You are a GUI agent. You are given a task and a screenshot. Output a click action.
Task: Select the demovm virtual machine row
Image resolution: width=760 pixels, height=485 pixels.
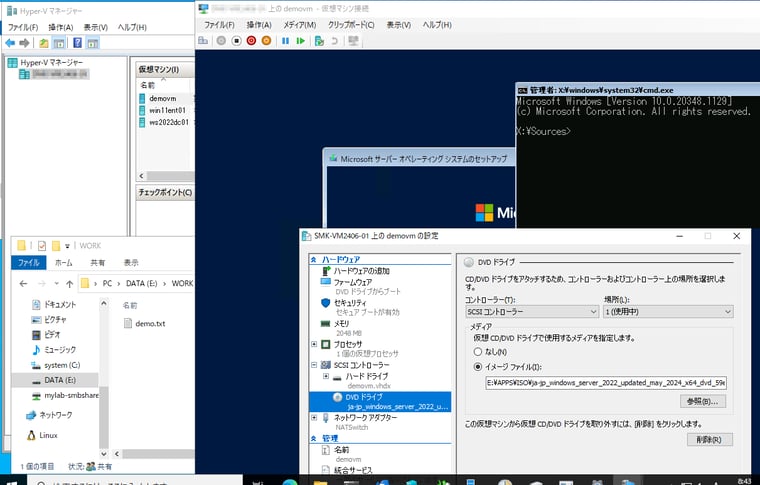click(162, 98)
